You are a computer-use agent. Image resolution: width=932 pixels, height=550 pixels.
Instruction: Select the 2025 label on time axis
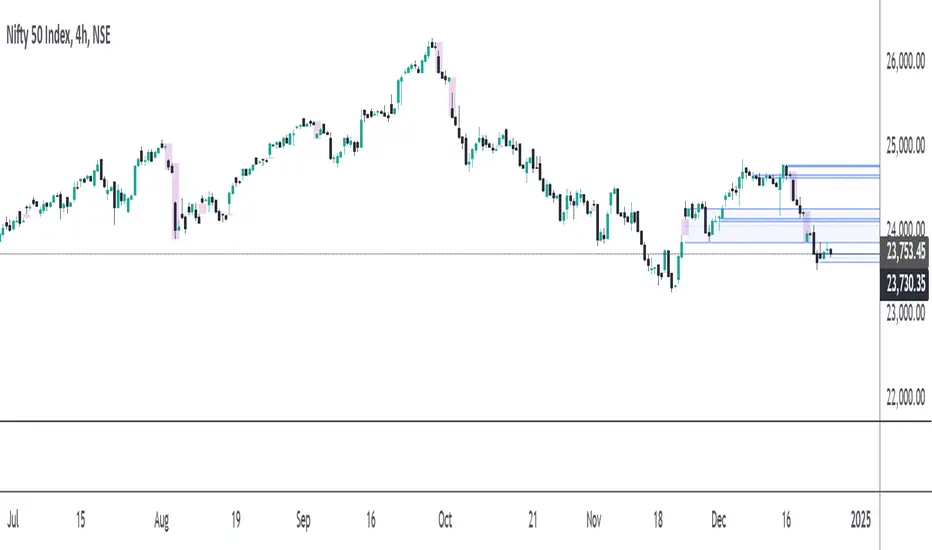(861, 520)
